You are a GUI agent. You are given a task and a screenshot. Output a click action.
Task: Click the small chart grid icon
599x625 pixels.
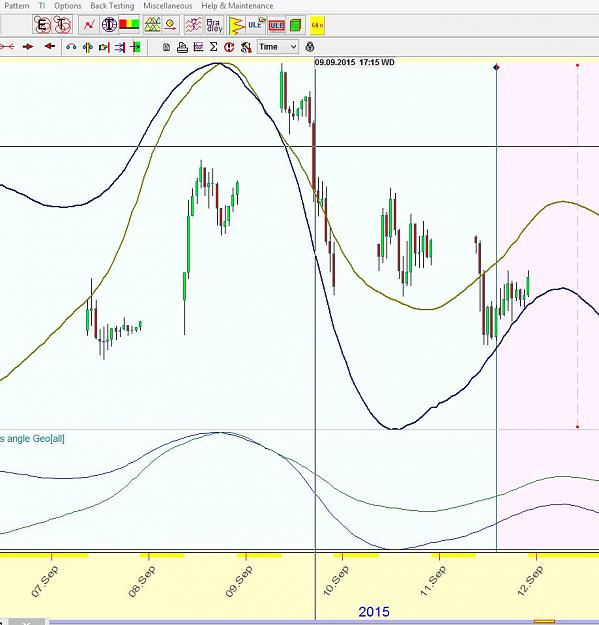click(x=198, y=47)
